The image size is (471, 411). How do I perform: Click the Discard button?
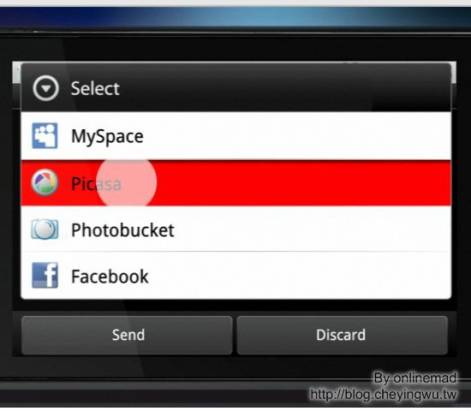tap(342, 335)
